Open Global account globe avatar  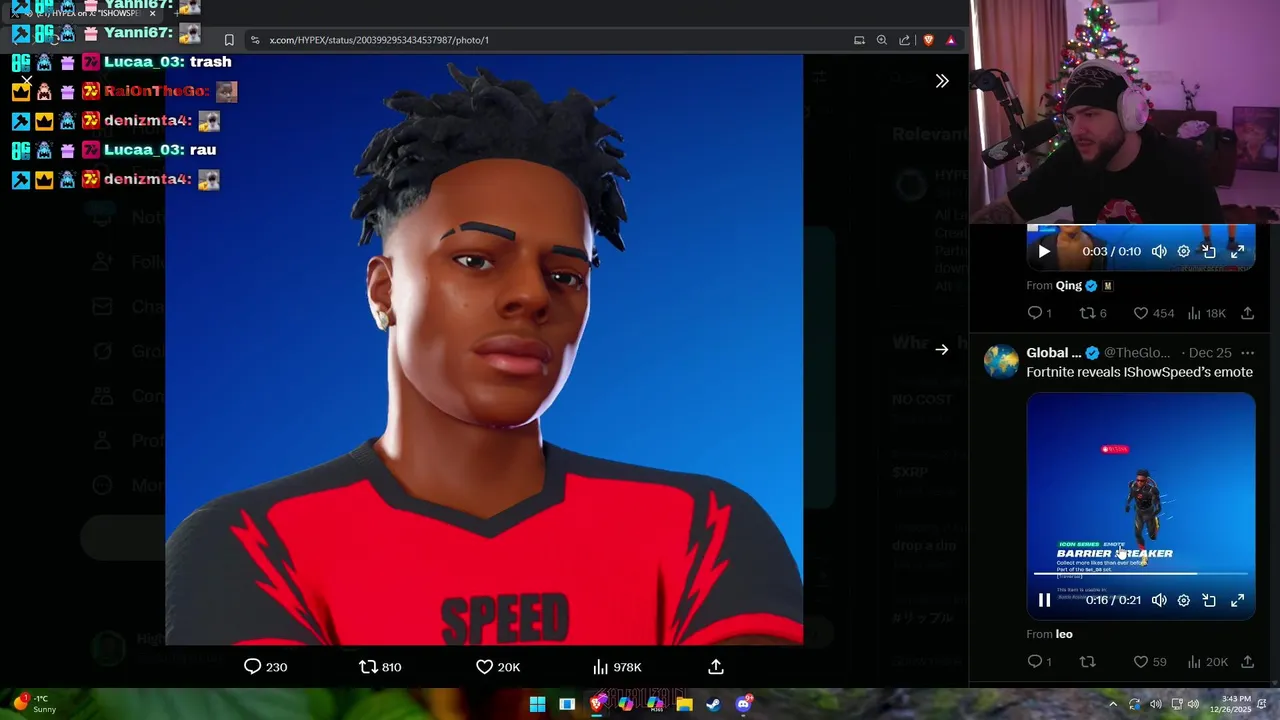(x=1001, y=361)
